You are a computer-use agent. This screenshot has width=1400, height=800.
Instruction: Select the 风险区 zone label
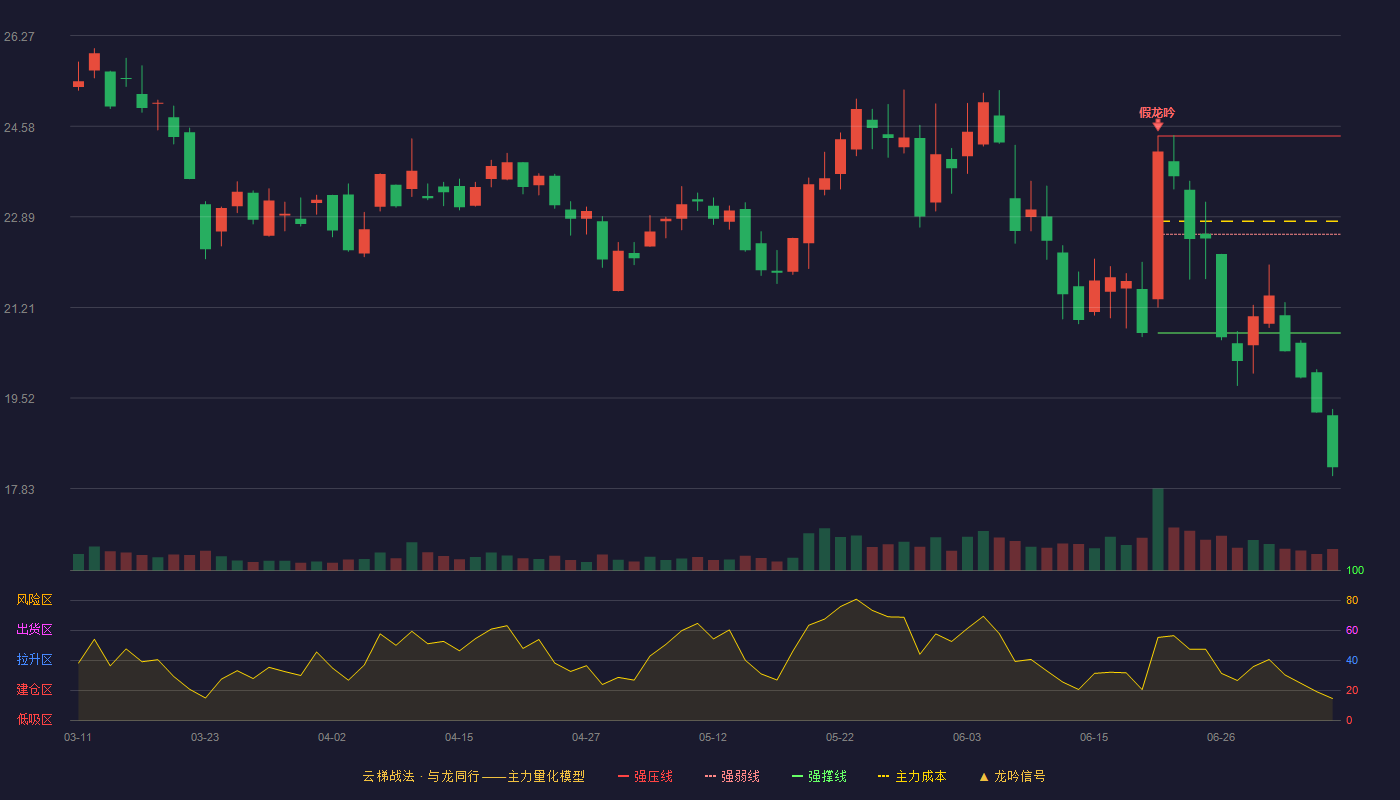(35, 600)
